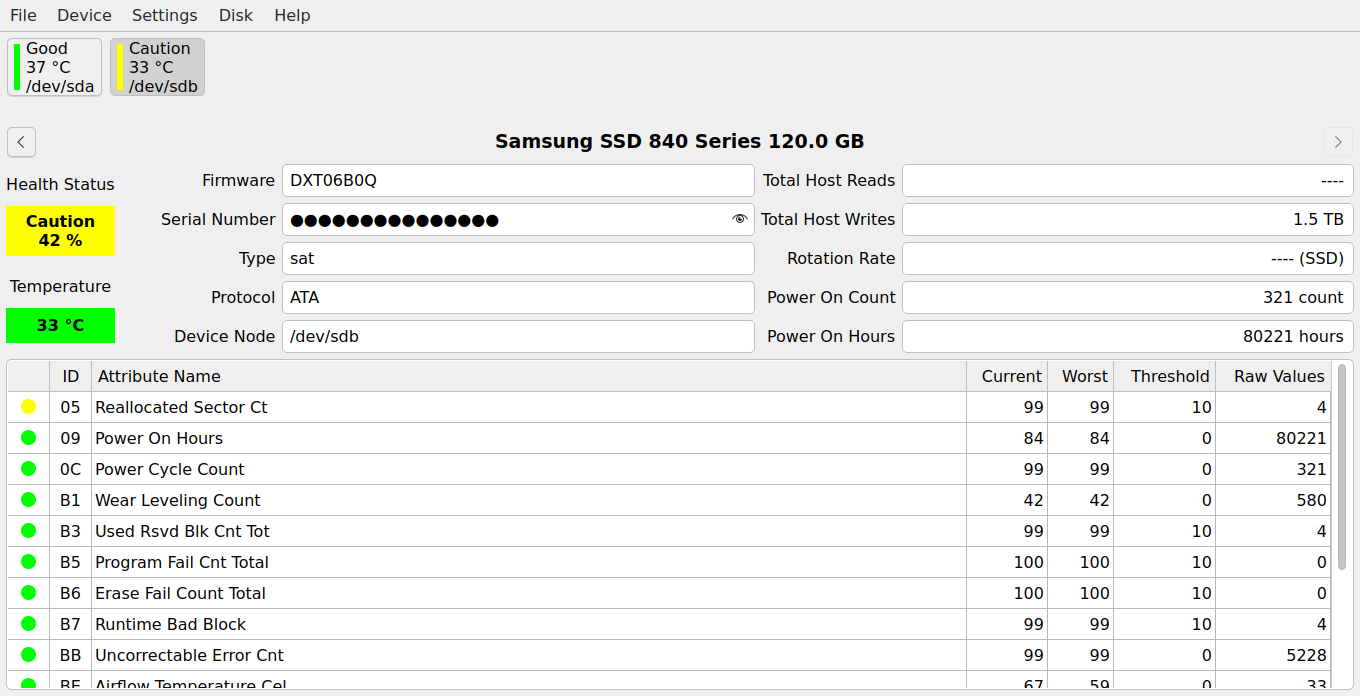Click the Device Node field showing /dev/sdb
This screenshot has width=1360, height=696.
[518, 336]
